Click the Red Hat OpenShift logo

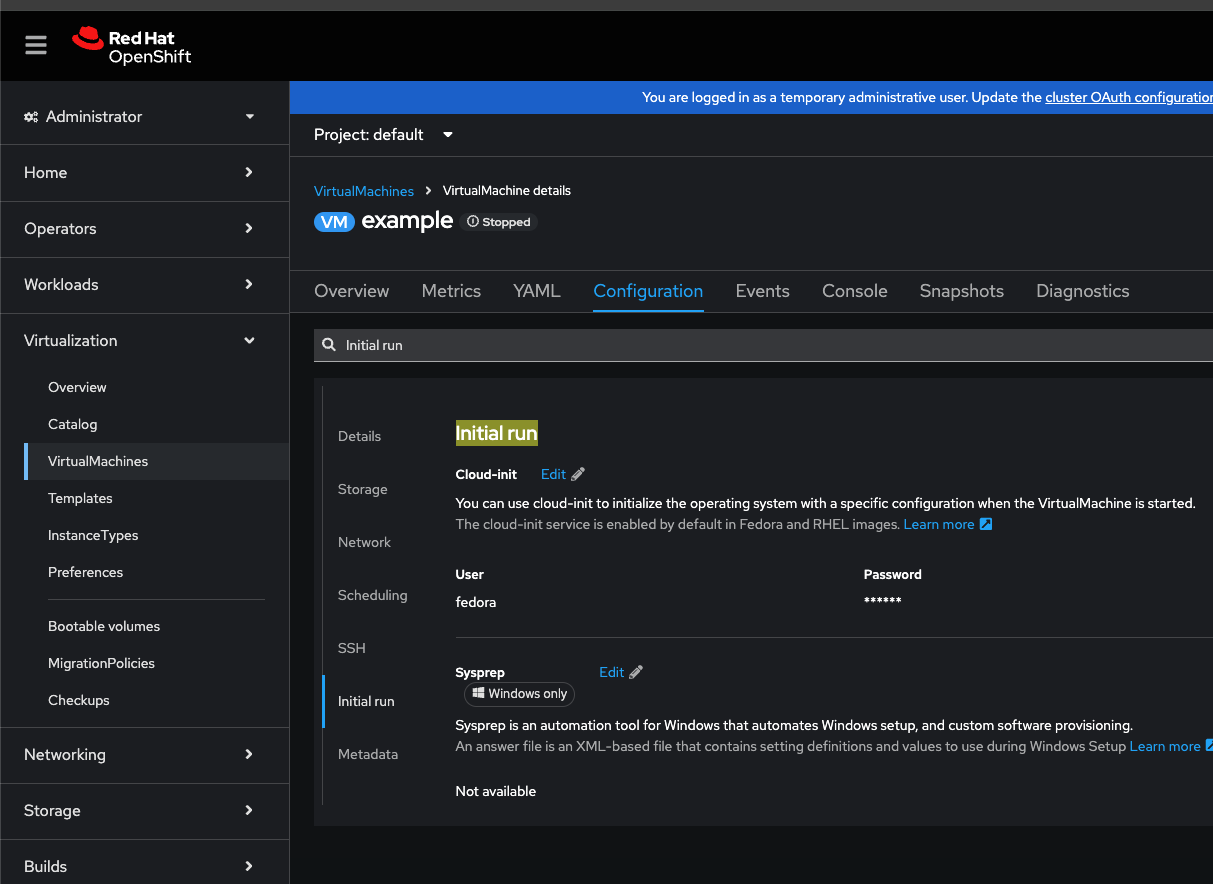(x=131, y=46)
